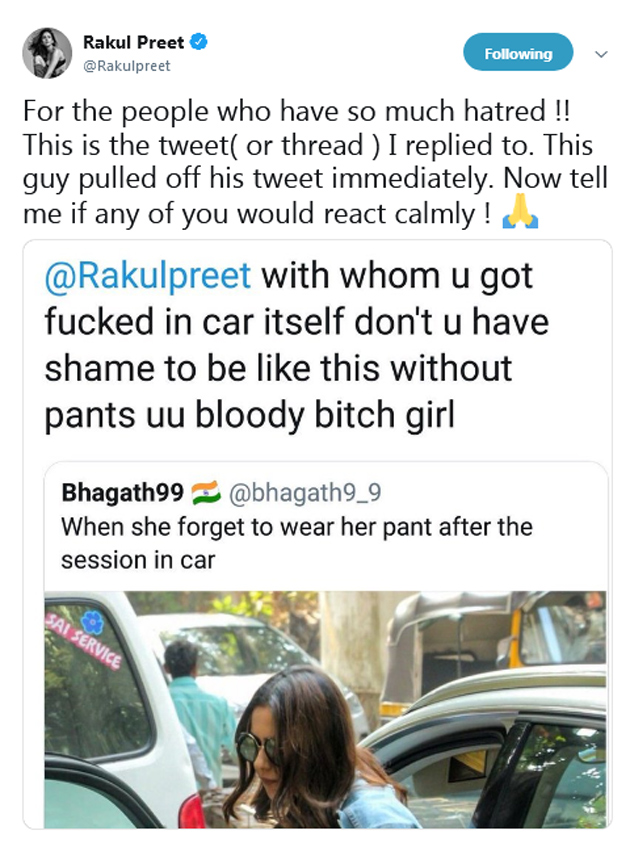
Task: Click the folded hands emoji
Action: click(x=521, y=213)
